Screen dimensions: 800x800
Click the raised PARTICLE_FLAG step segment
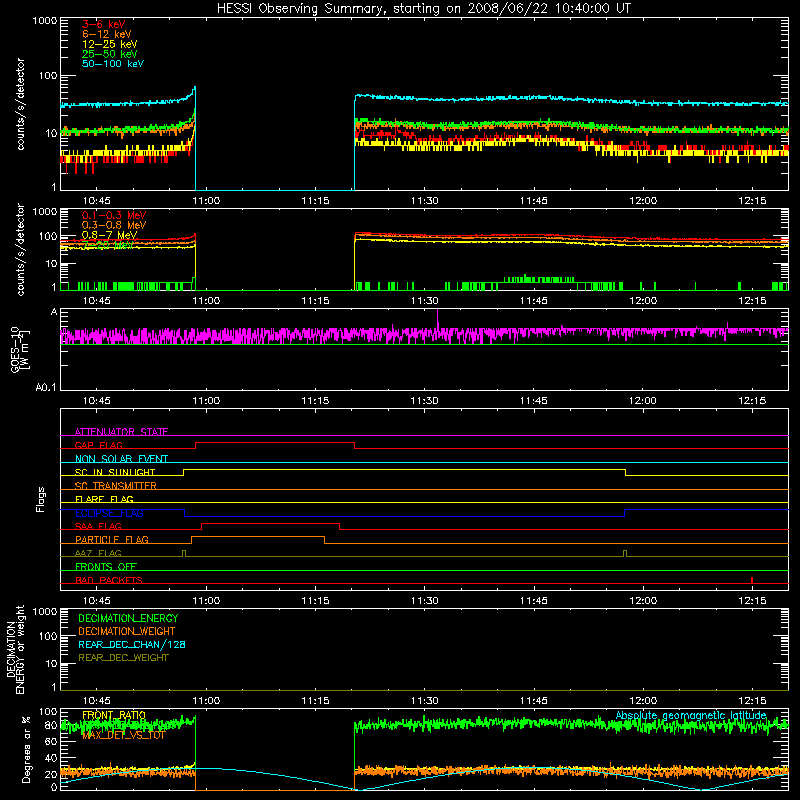pyautogui.click(x=258, y=537)
